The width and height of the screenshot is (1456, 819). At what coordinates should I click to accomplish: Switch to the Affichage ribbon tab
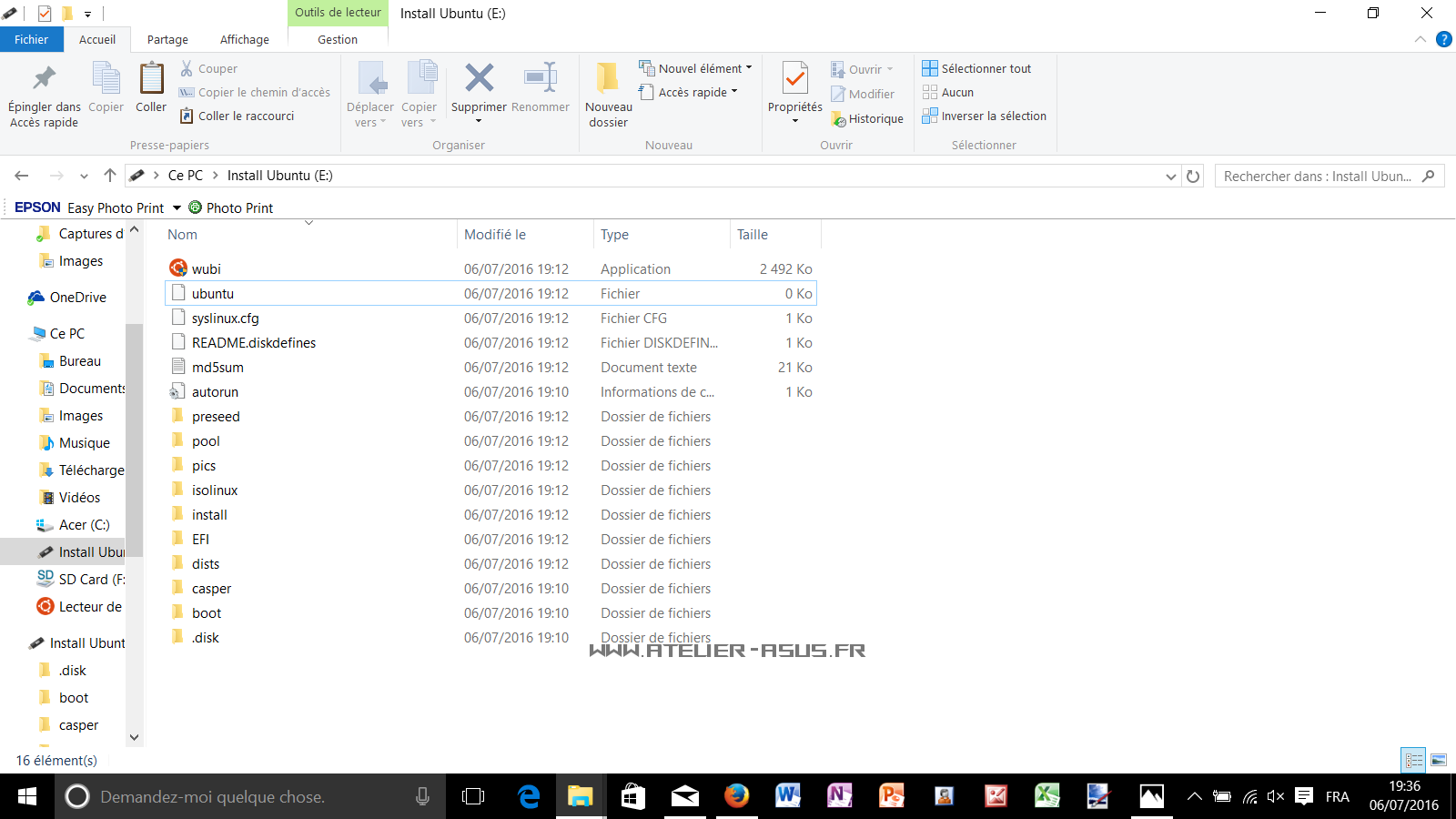coord(244,39)
